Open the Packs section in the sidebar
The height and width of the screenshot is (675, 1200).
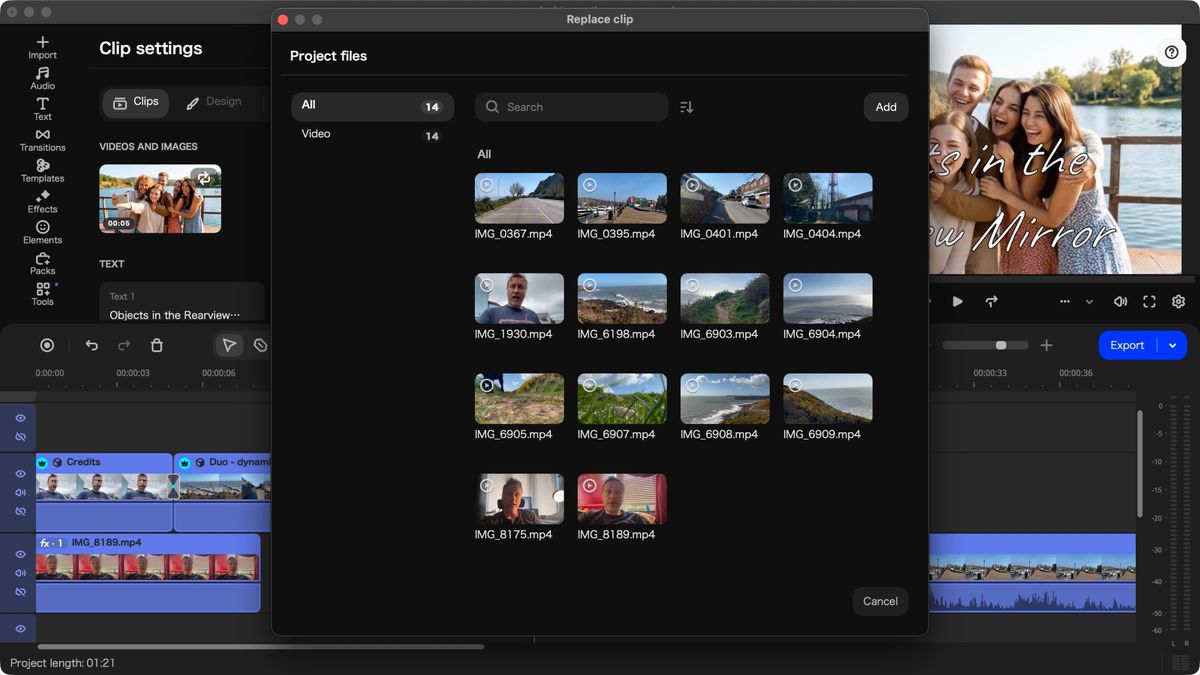[42, 264]
